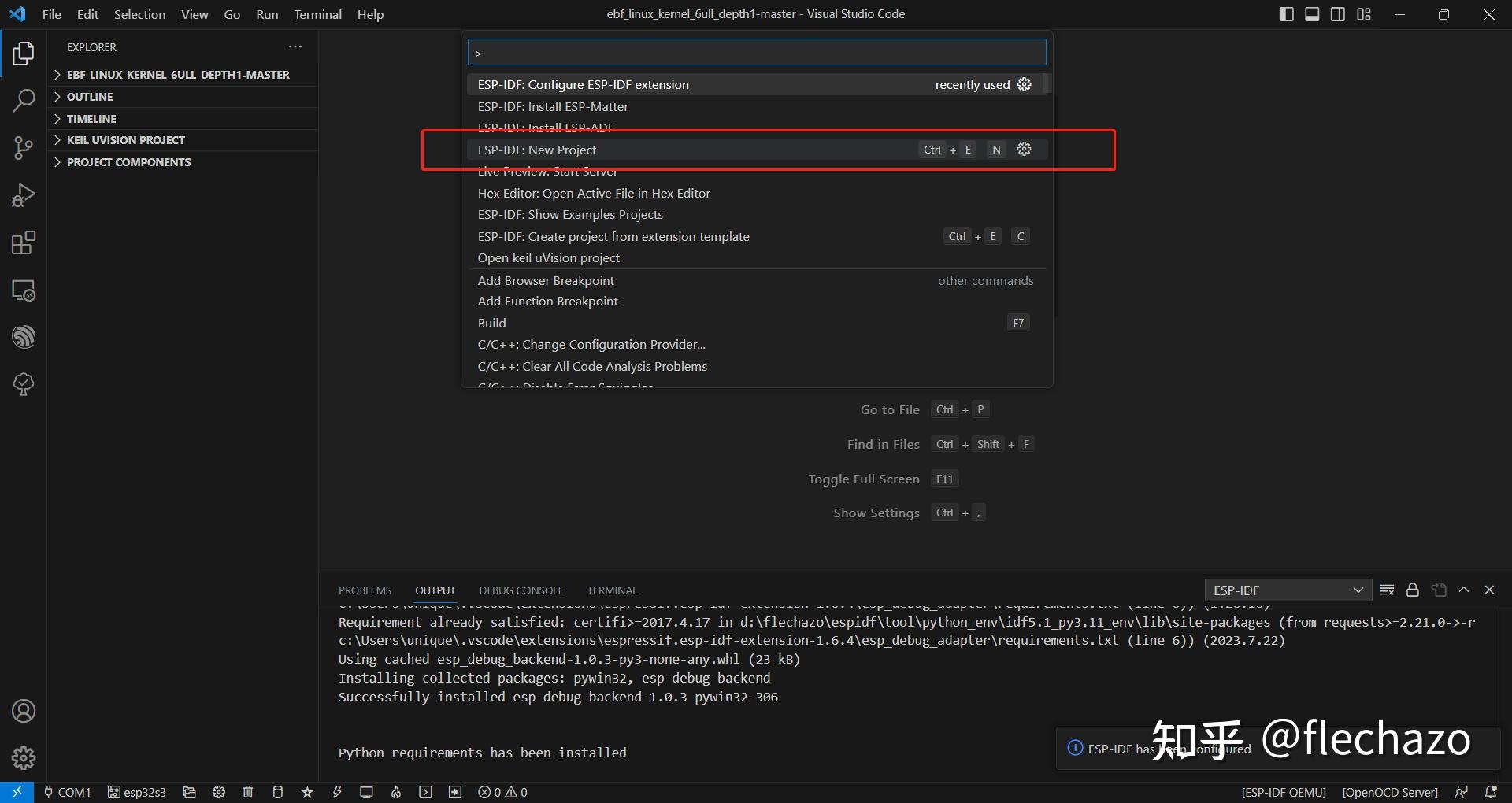Screen dimensions: 1512x803
Task: Run ESP-IDF: Show Examples Projects command
Action: 757,214
